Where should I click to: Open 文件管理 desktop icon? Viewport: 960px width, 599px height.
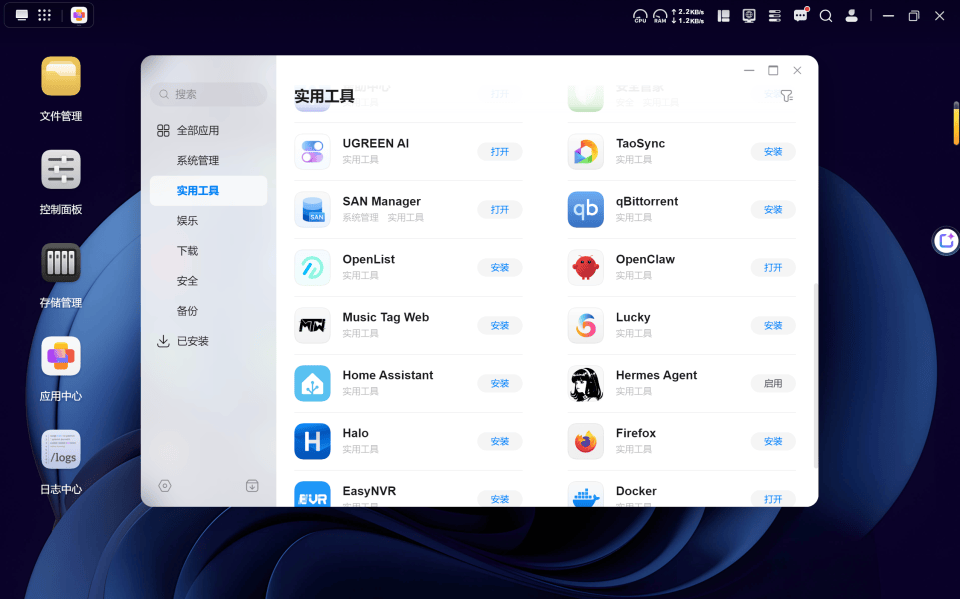[x=61, y=76]
